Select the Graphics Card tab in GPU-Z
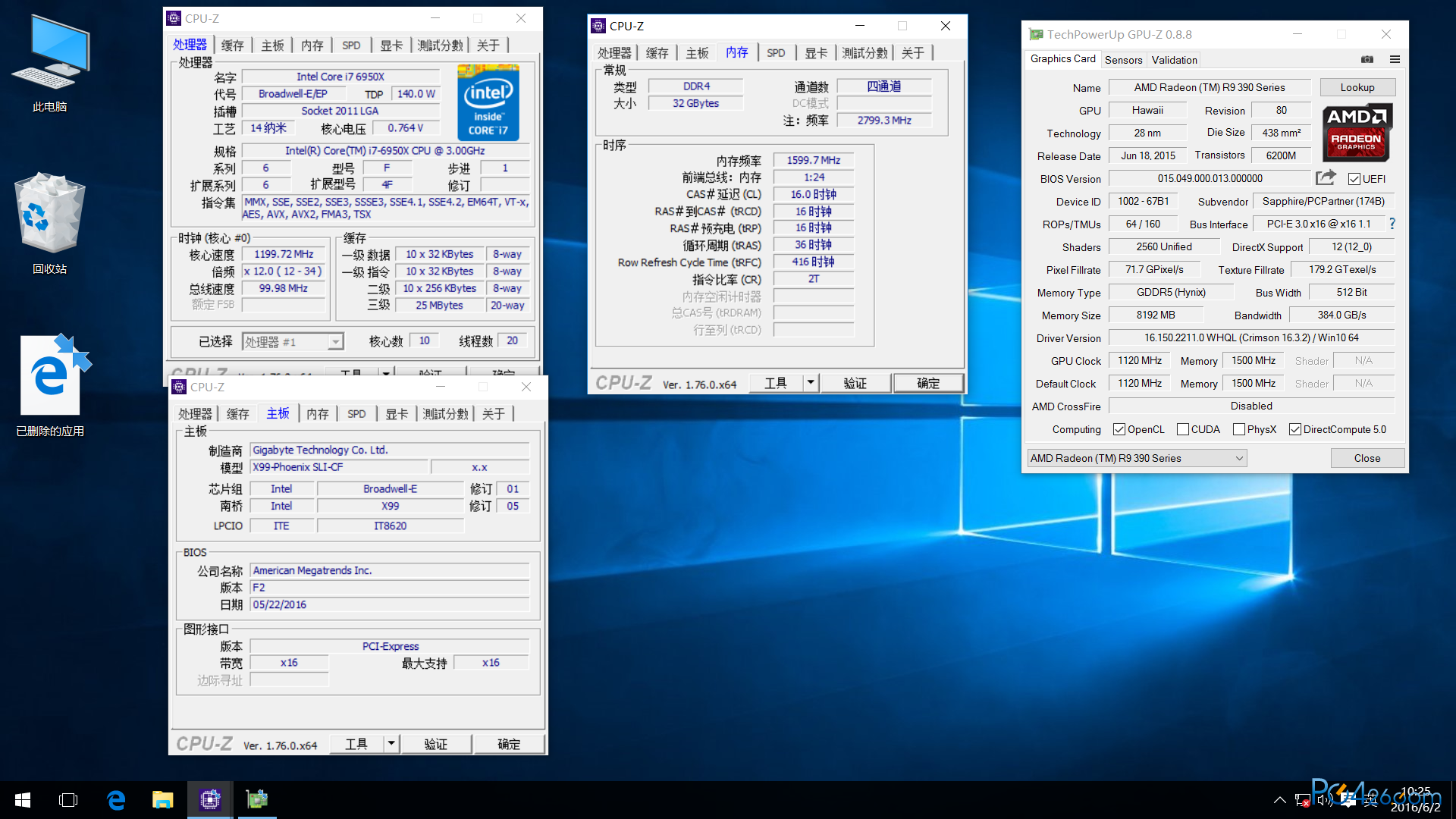 (1062, 59)
